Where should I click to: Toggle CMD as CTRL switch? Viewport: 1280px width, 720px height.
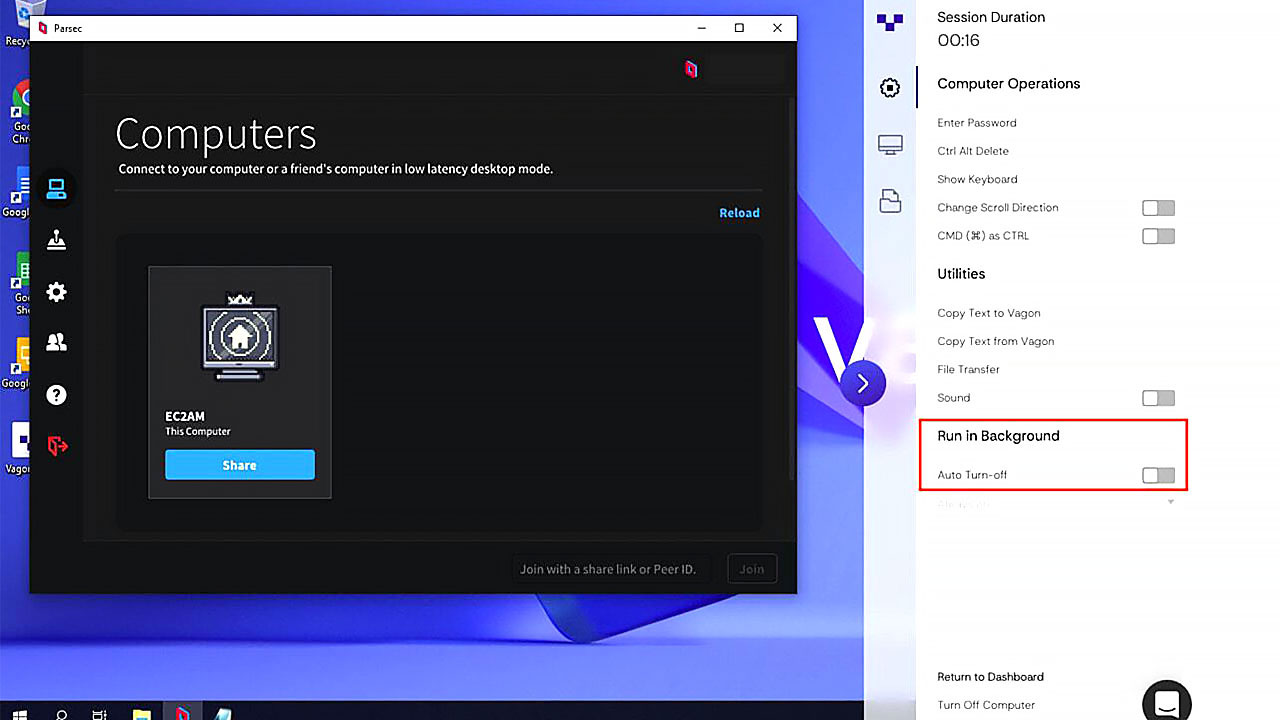point(1158,236)
